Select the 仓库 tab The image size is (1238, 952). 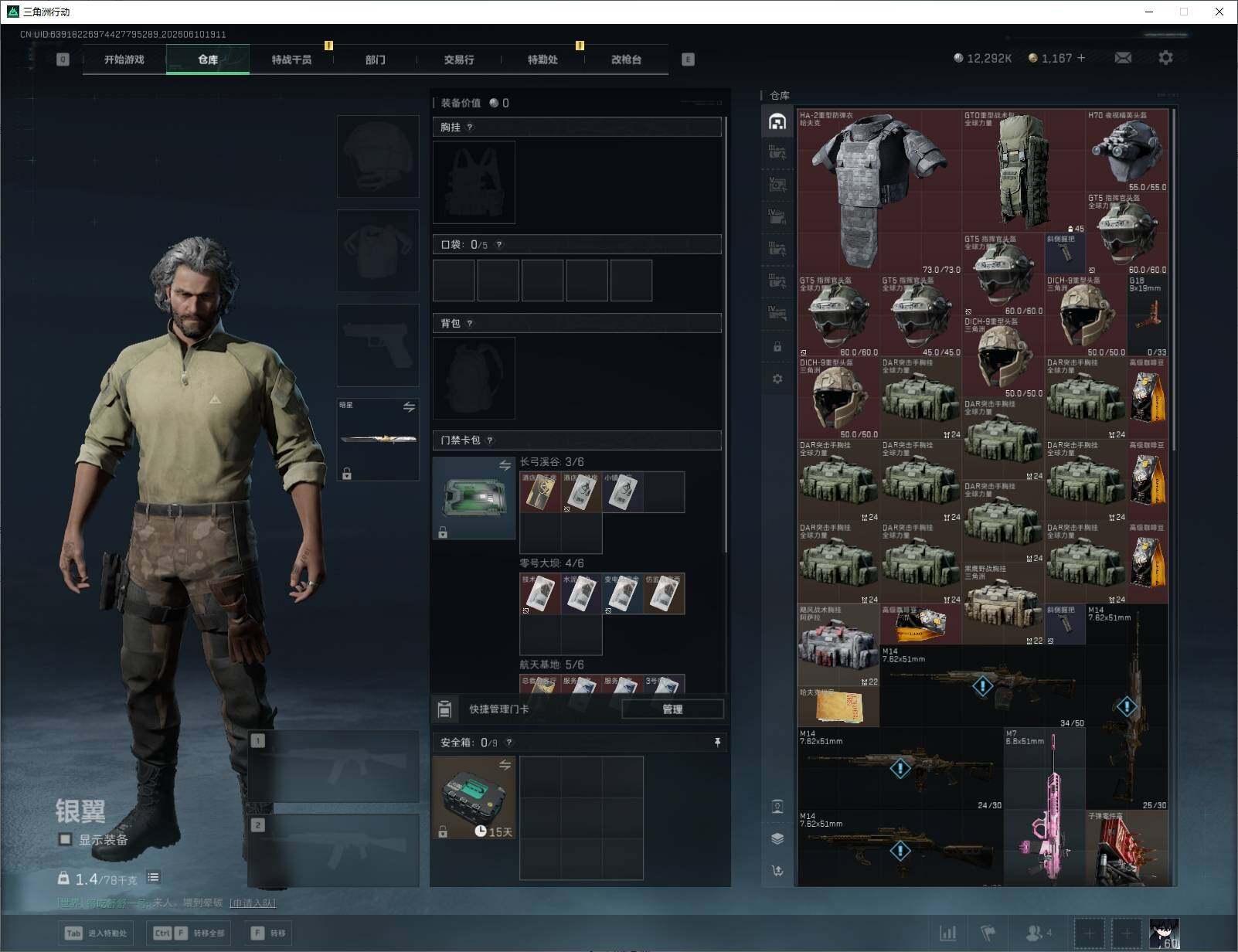(x=208, y=59)
